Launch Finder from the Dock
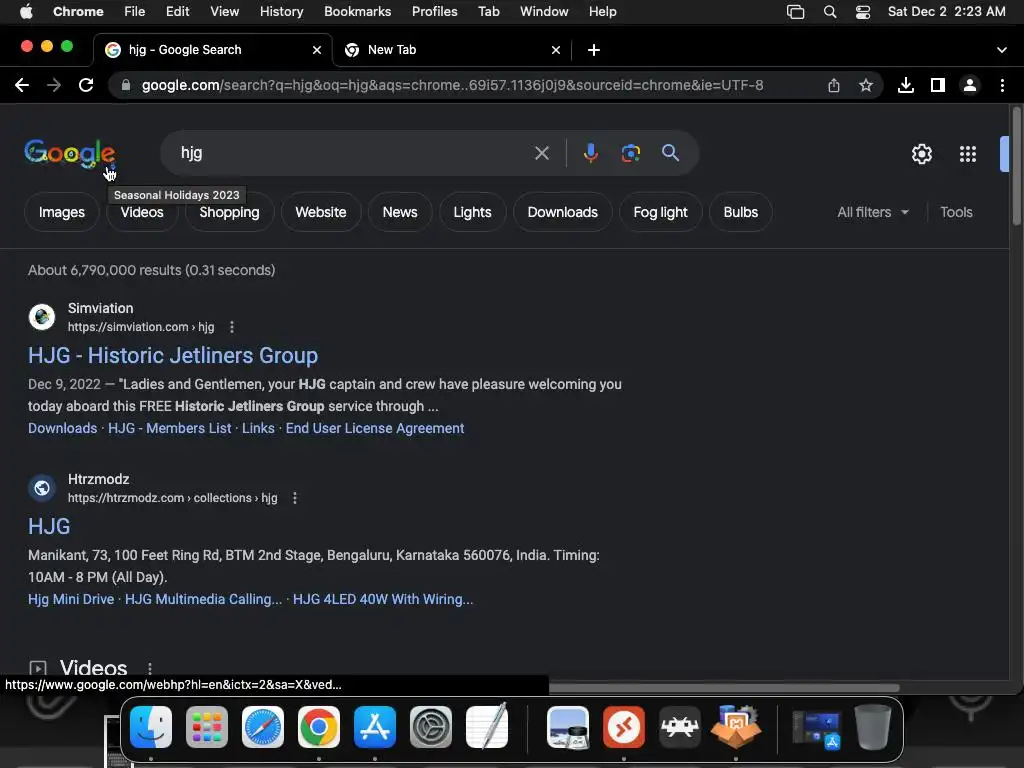The height and width of the screenshot is (768, 1024). click(151, 727)
